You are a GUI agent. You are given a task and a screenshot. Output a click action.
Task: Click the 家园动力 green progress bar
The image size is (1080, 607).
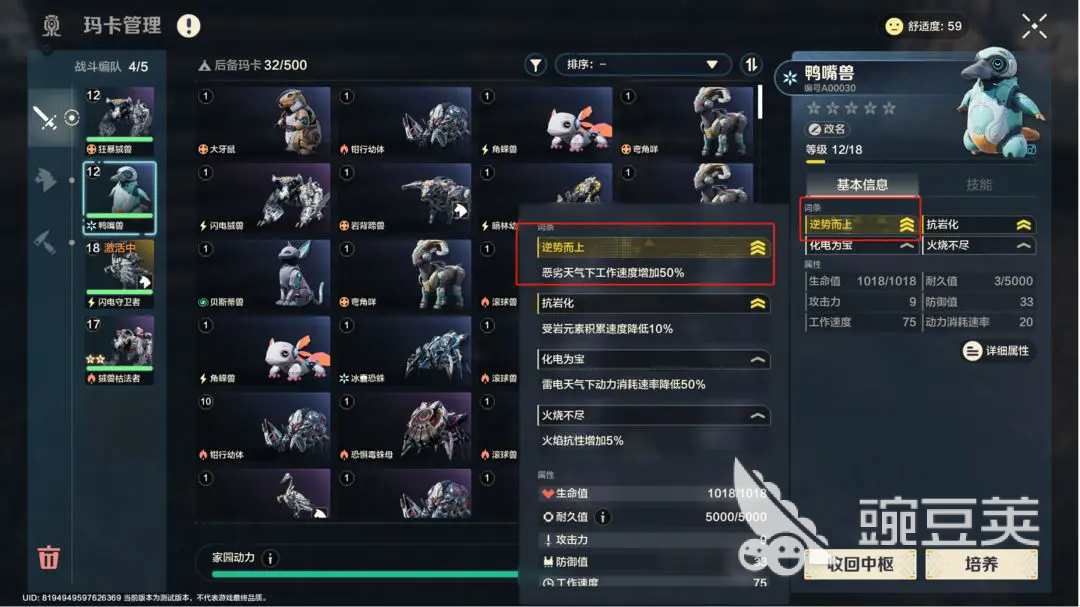[x=365, y=573]
